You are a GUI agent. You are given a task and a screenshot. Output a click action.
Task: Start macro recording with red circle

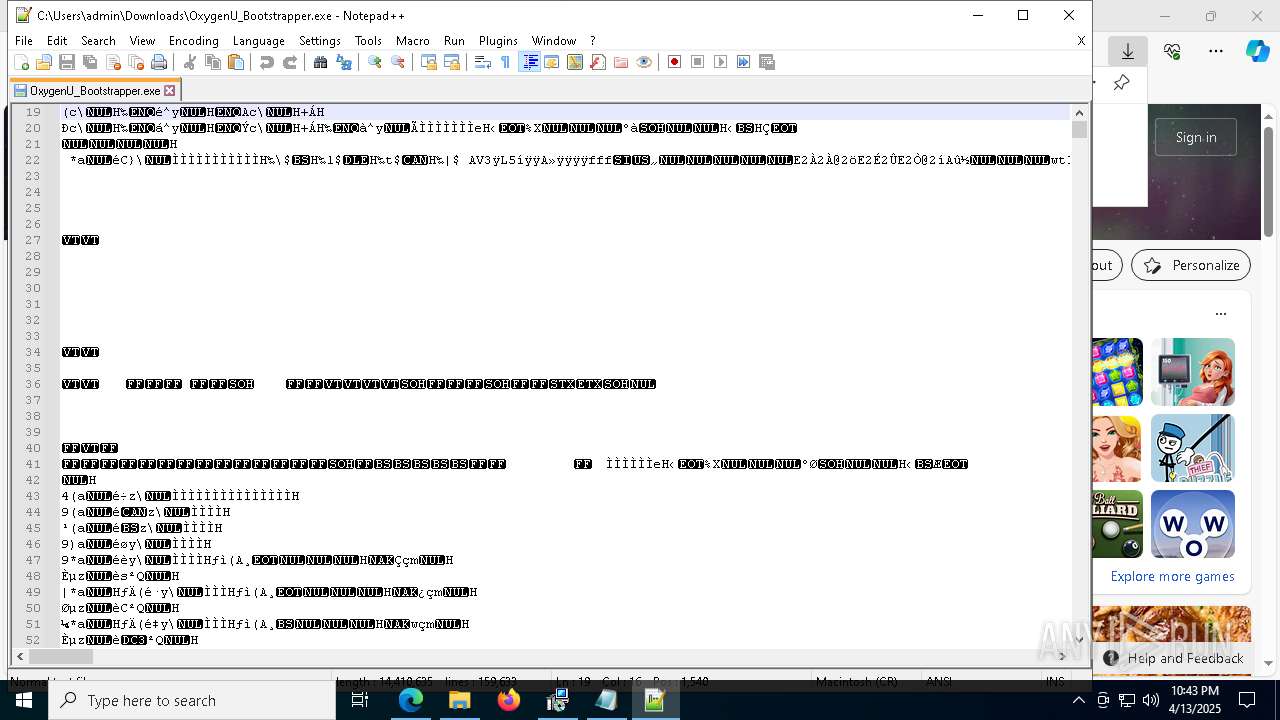675,62
